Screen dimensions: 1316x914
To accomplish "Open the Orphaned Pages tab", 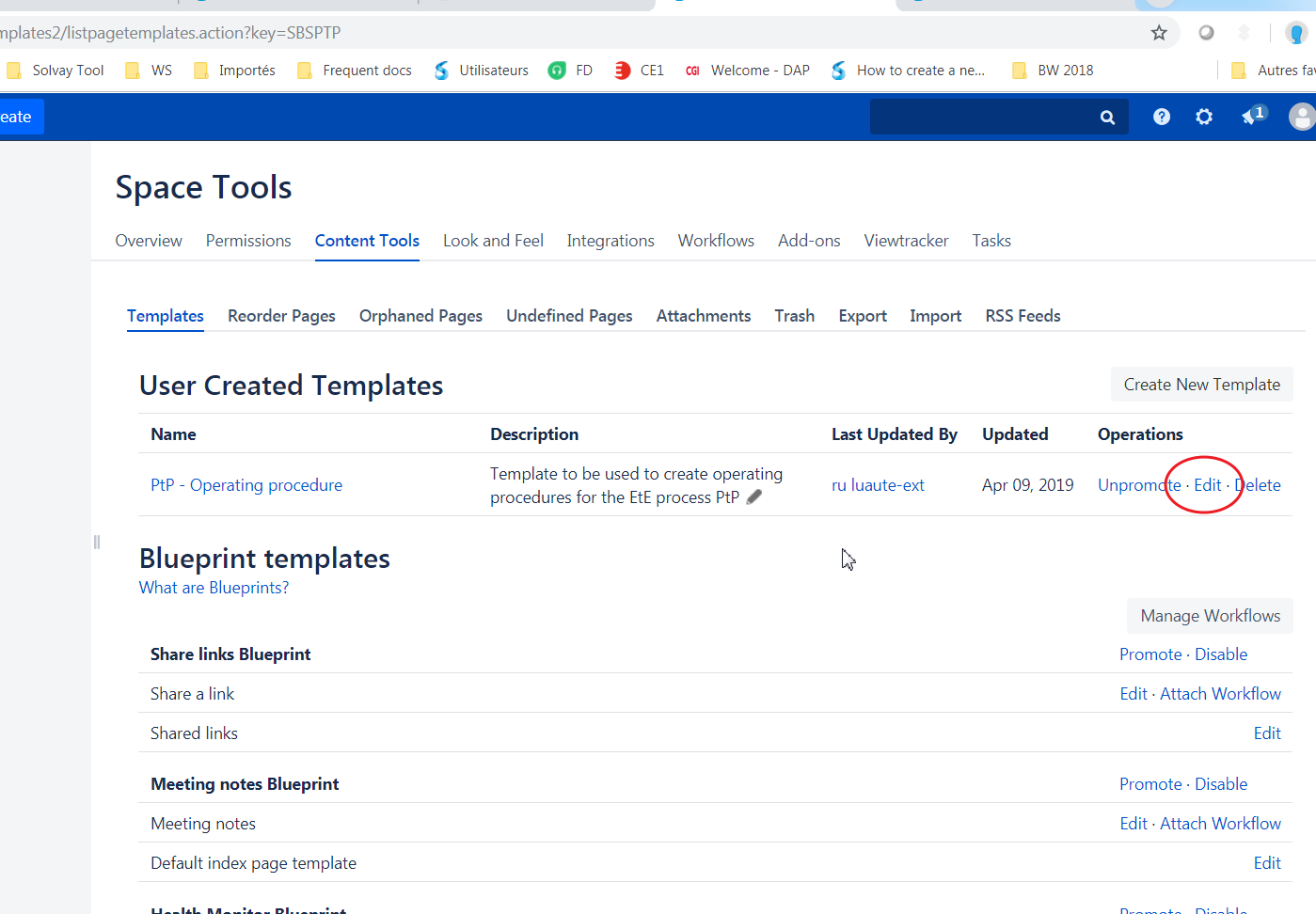I will click(420, 316).
